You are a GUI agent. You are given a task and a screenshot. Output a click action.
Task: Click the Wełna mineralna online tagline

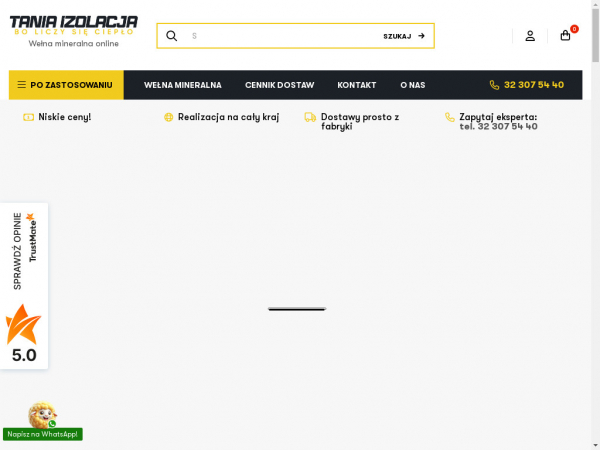pos(73,44)
